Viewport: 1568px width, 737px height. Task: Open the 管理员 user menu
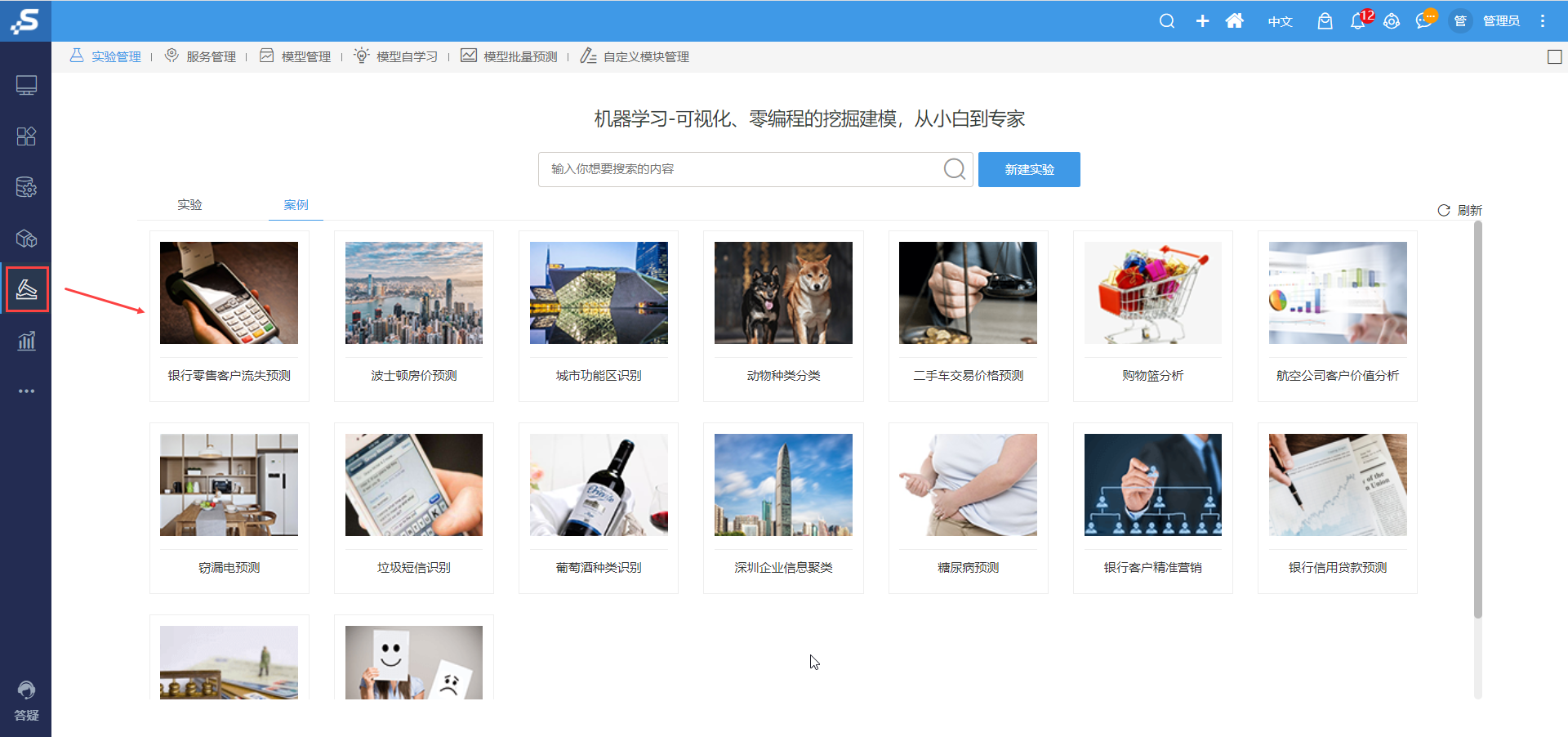[x=1501, y=21]
